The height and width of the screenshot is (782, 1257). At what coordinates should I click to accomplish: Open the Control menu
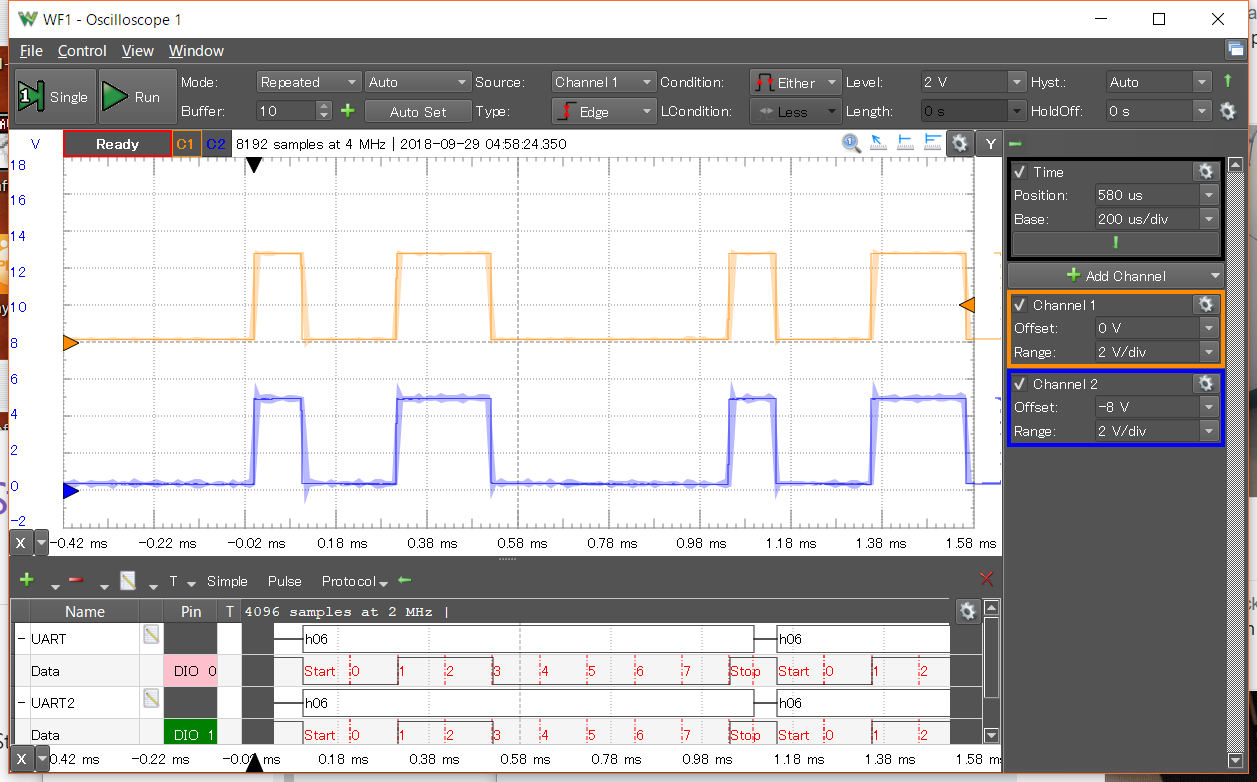point(82,51)
